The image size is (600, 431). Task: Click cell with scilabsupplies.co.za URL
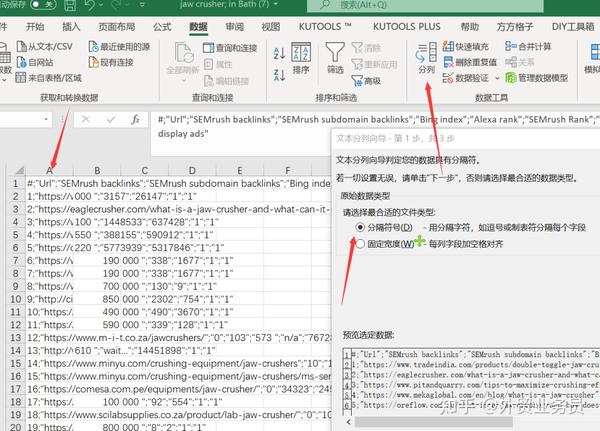178,415
